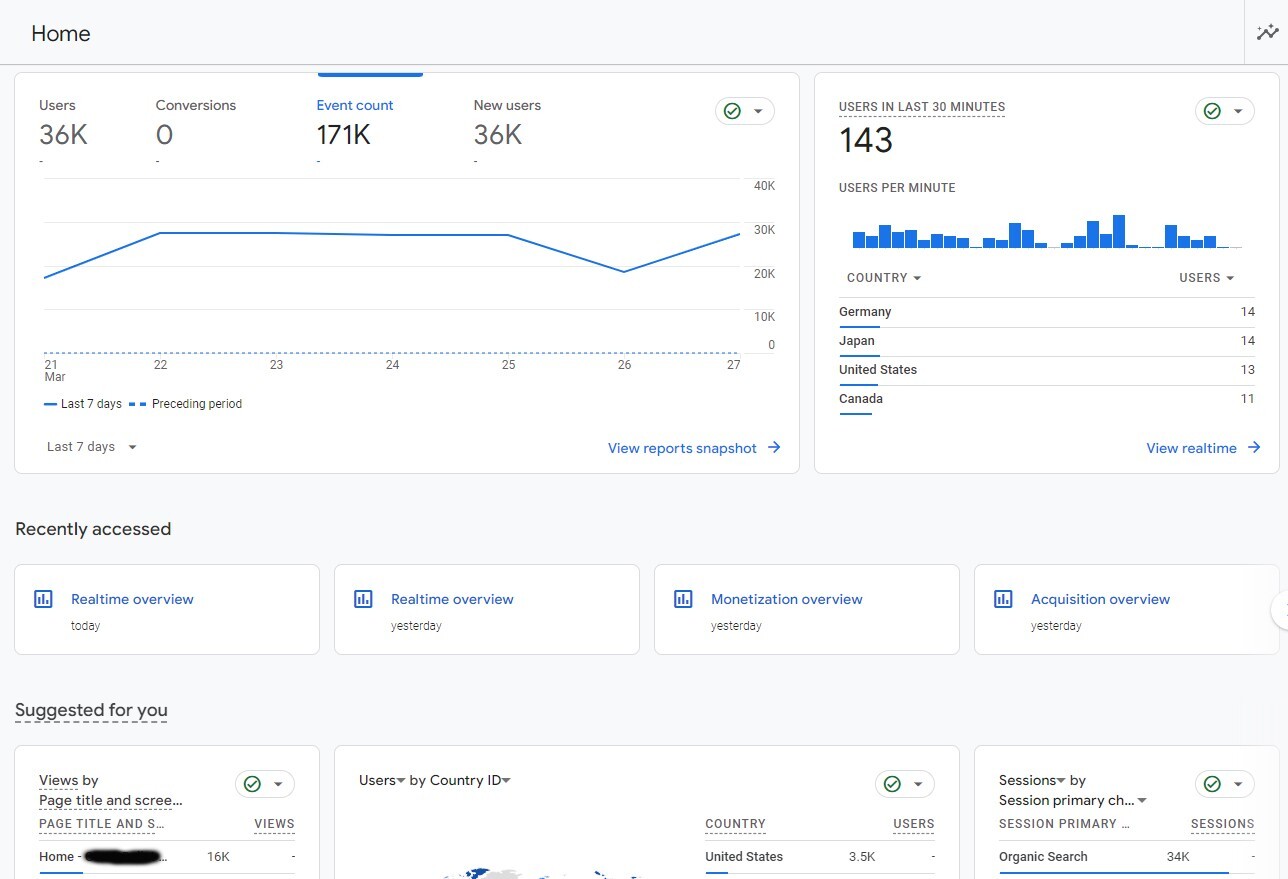The height and width of the screenshot is (879, 1288).
Task: Click the USERS IN LAST 30 MINUTES heading
Action: [x=922, y=107]
